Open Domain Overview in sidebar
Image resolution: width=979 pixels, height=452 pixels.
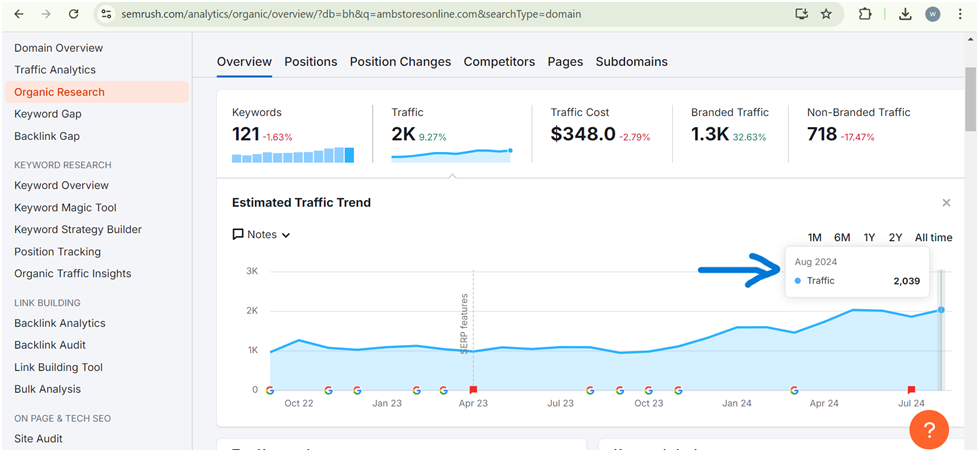(x=59, y=48)
